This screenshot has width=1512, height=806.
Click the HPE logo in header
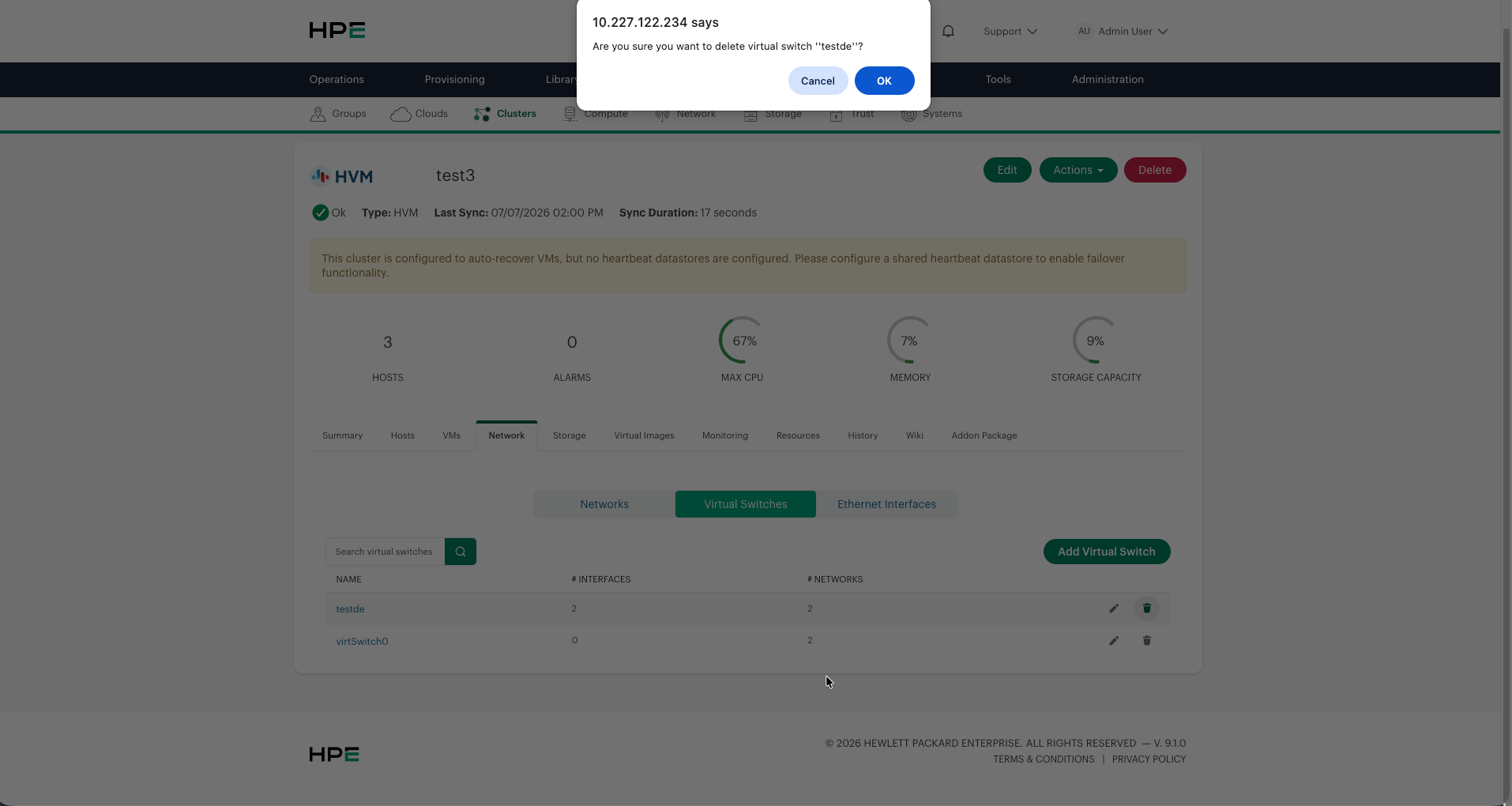337,31
